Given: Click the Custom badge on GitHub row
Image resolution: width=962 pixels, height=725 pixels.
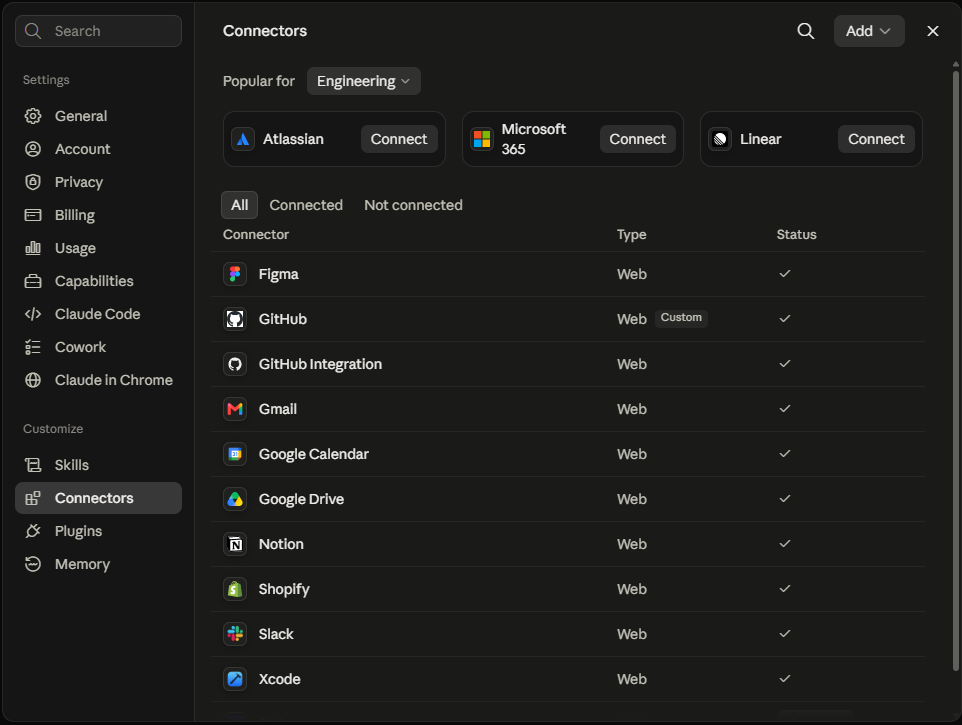Looking at the screenshot, I should [681, 318].
